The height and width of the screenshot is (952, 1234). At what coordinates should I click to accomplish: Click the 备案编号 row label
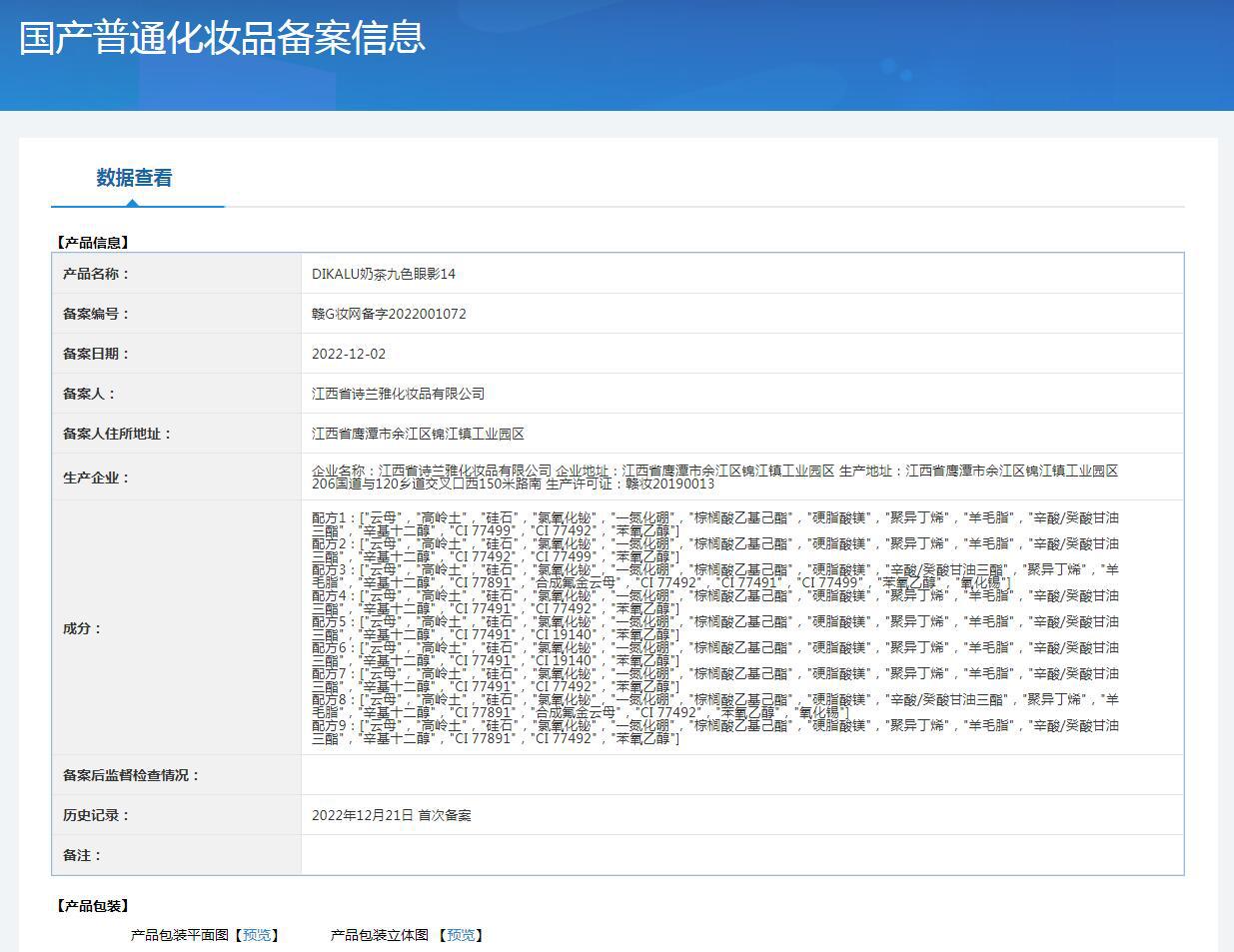point(96,314)
